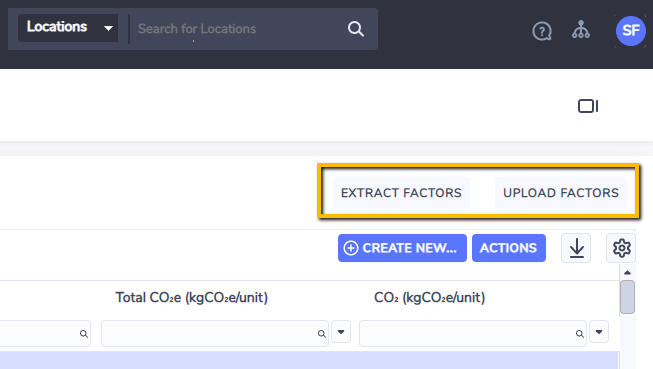Click the download arrow icon
The image size is (653, 369).
[x=576, y=248]
